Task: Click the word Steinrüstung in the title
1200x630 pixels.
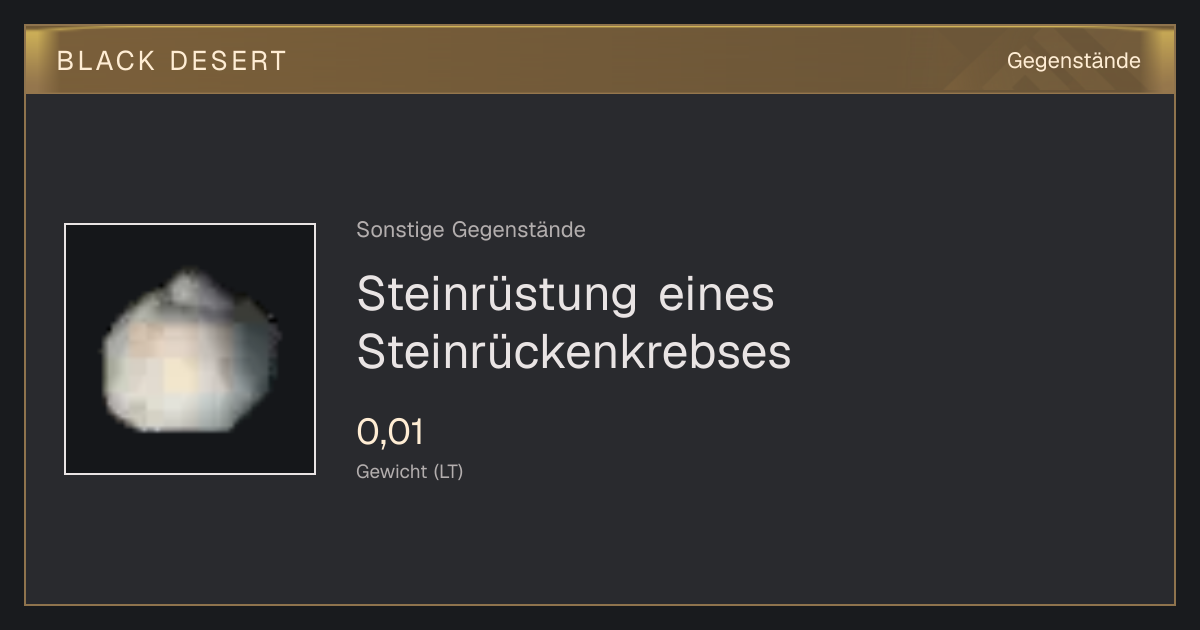Action: [x=497, y=295]
